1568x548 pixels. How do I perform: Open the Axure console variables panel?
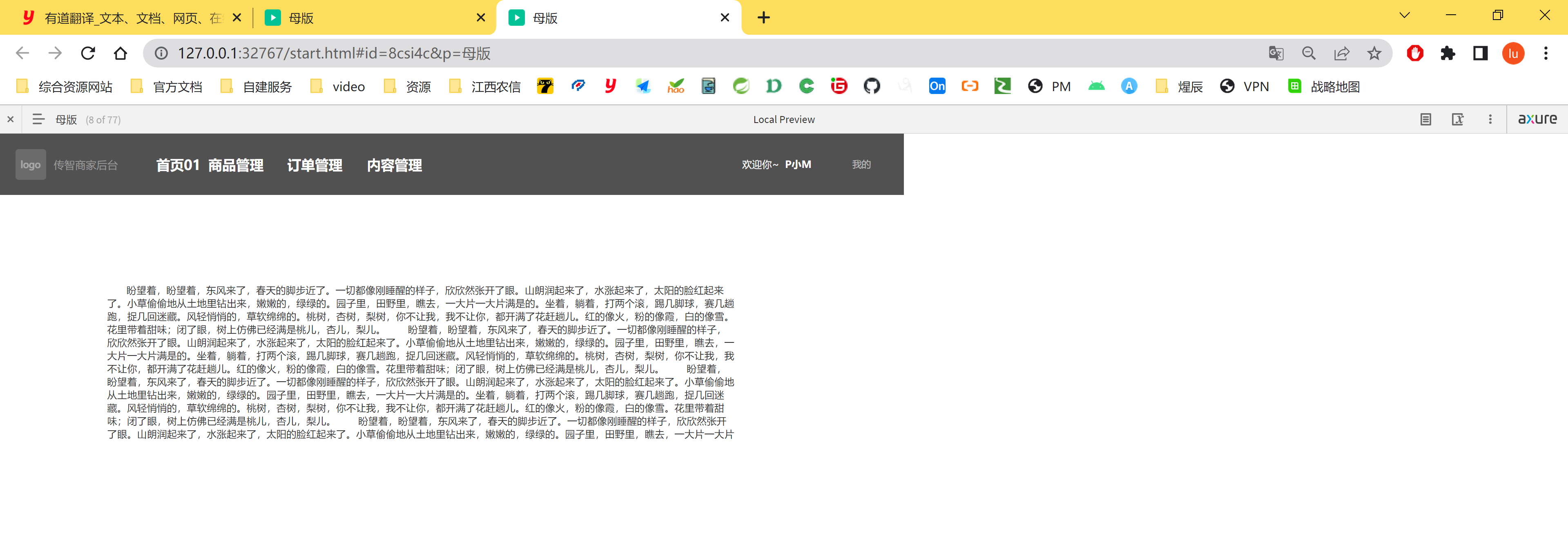point(1458,119)
